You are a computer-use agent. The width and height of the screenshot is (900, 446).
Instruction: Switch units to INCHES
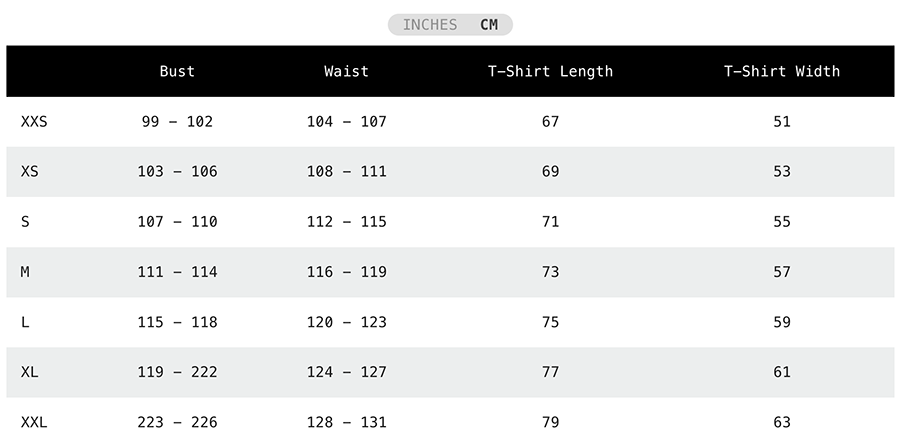(x=430, y=25)
